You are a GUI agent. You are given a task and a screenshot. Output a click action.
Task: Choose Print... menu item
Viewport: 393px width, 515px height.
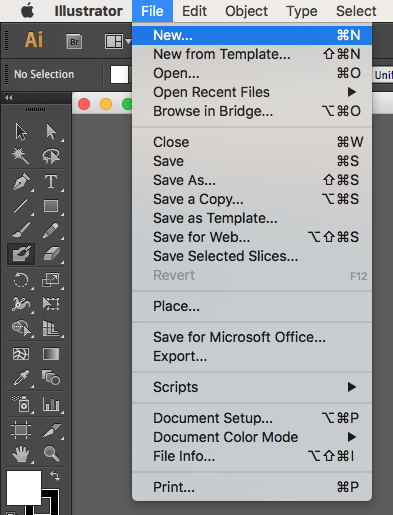(252, 487)
